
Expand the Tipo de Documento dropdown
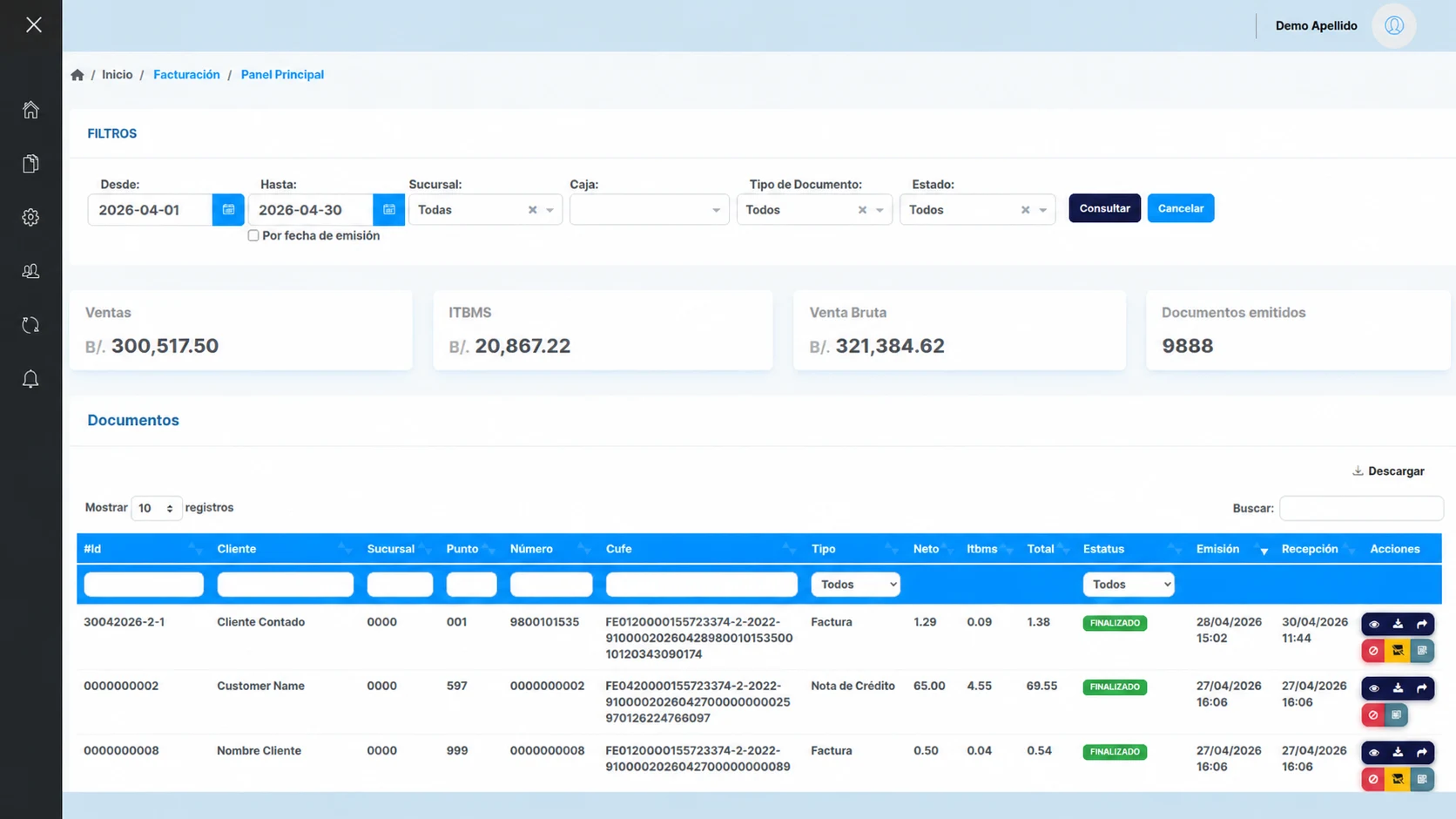tap(880, 210)
